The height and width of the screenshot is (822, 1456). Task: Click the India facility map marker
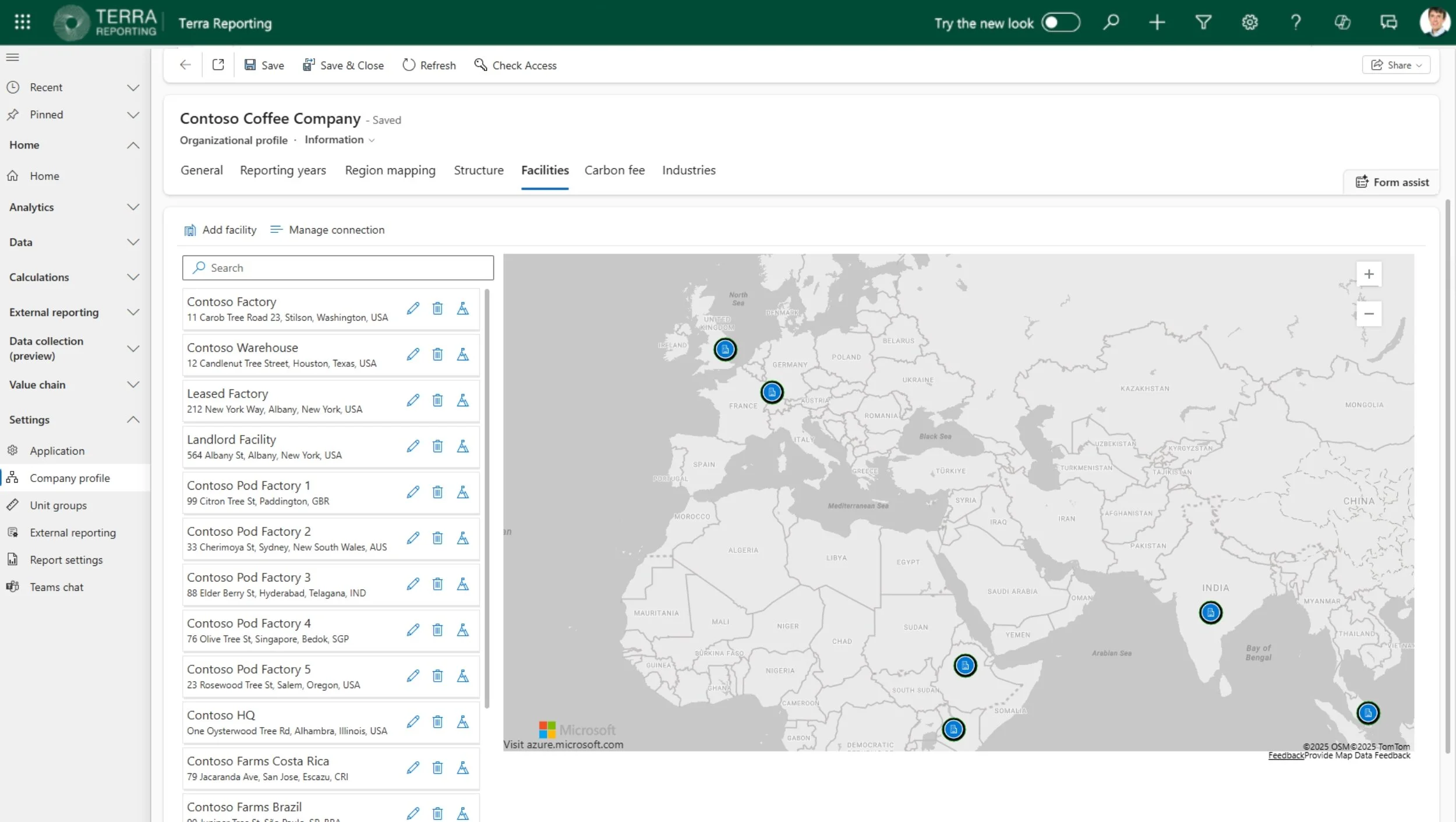[x=1210, y=612]
